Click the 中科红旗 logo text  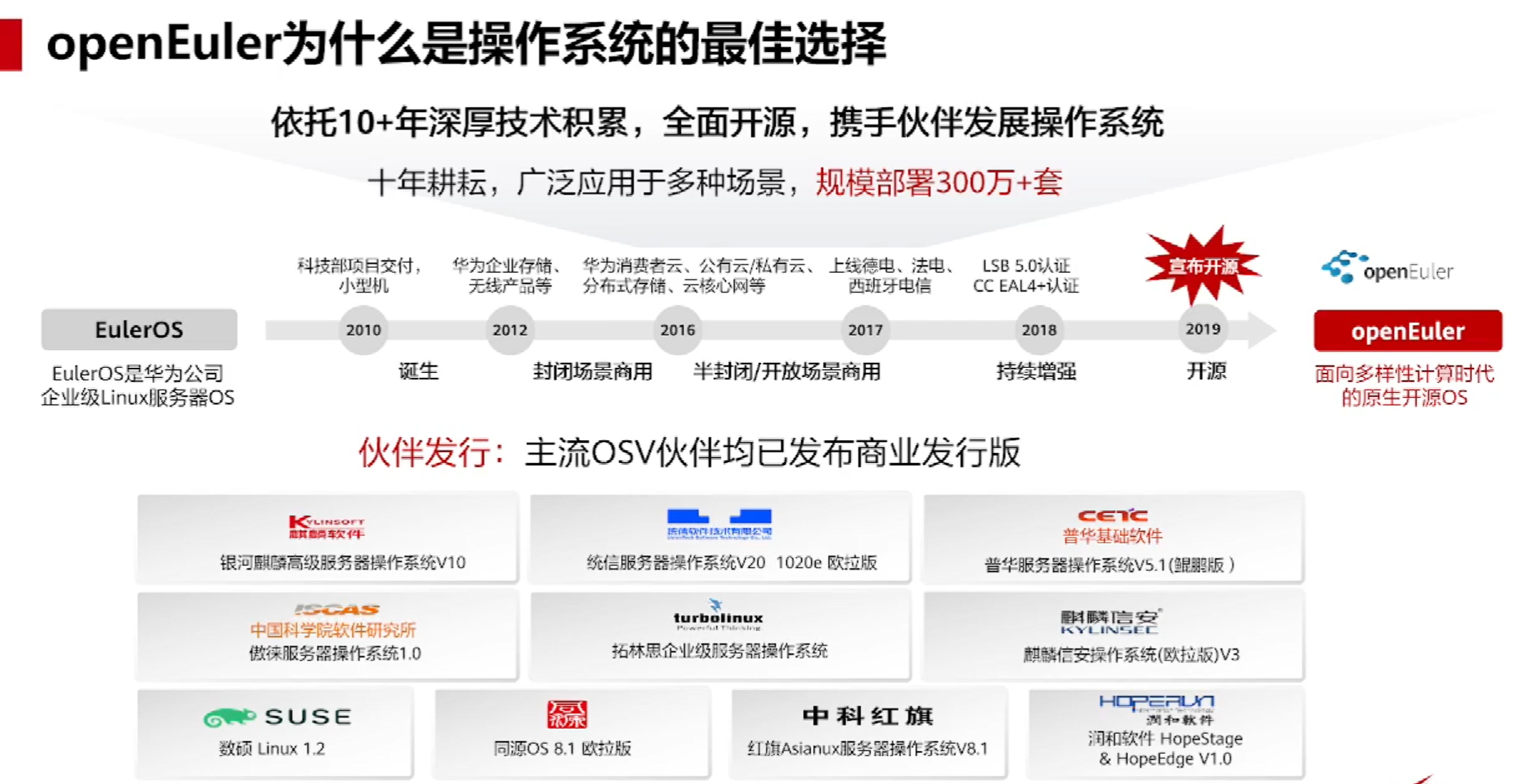(x=868, y=716)
